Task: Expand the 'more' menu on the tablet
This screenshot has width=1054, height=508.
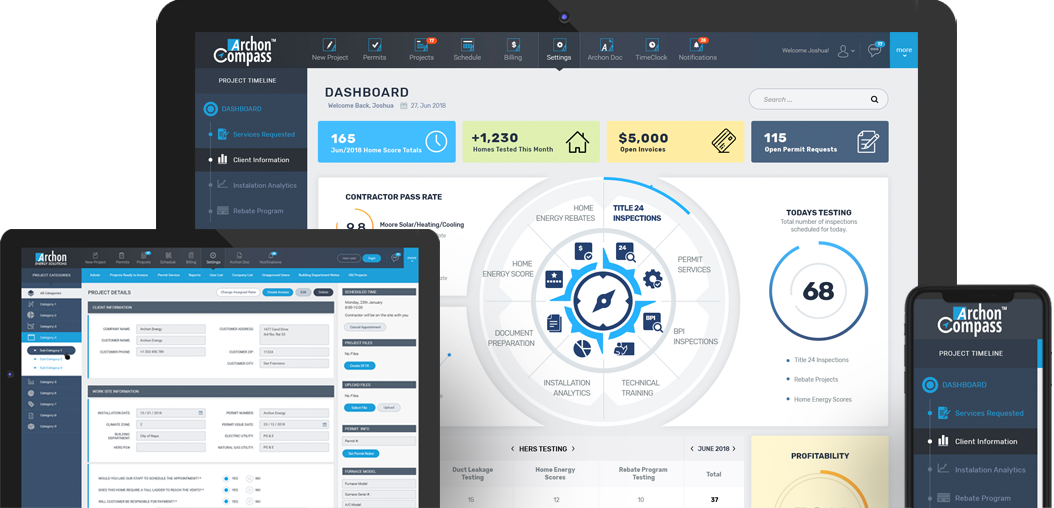Action: pos(411,258)
